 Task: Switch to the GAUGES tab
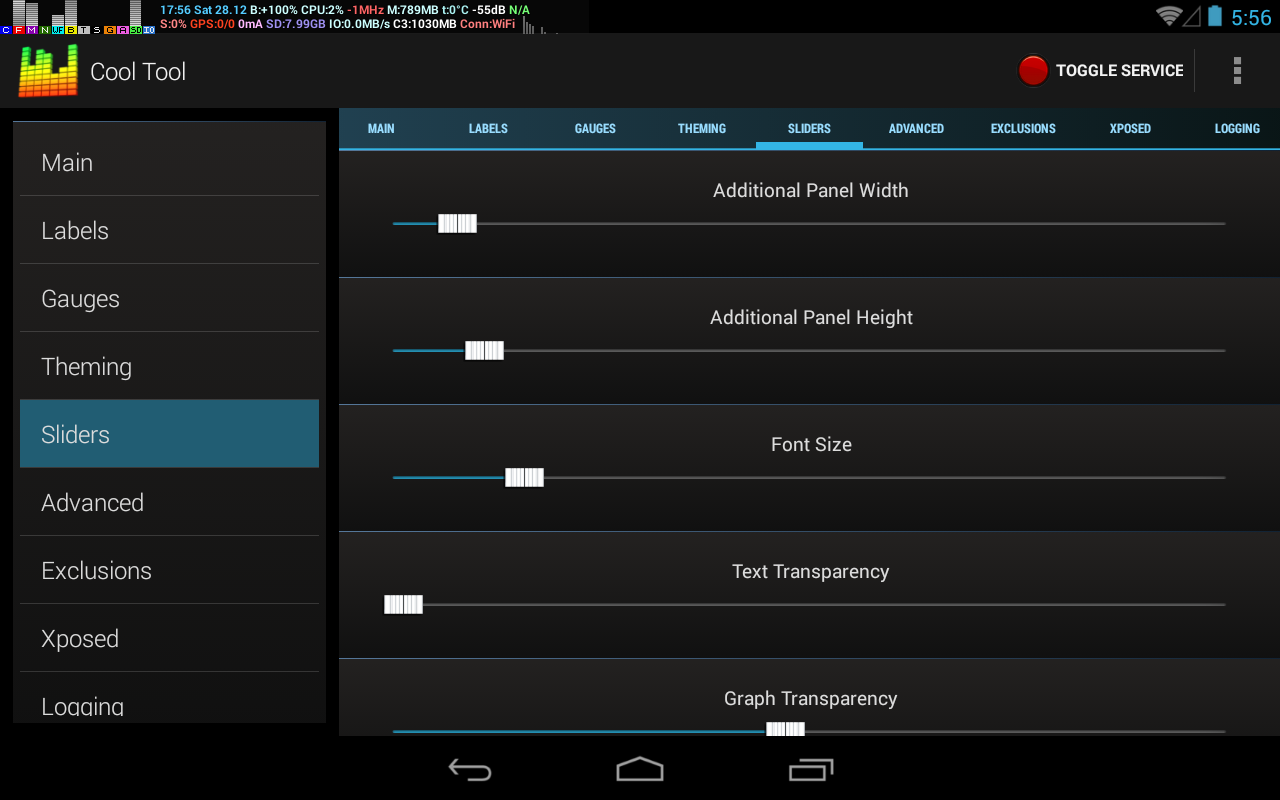pos(595,128)
